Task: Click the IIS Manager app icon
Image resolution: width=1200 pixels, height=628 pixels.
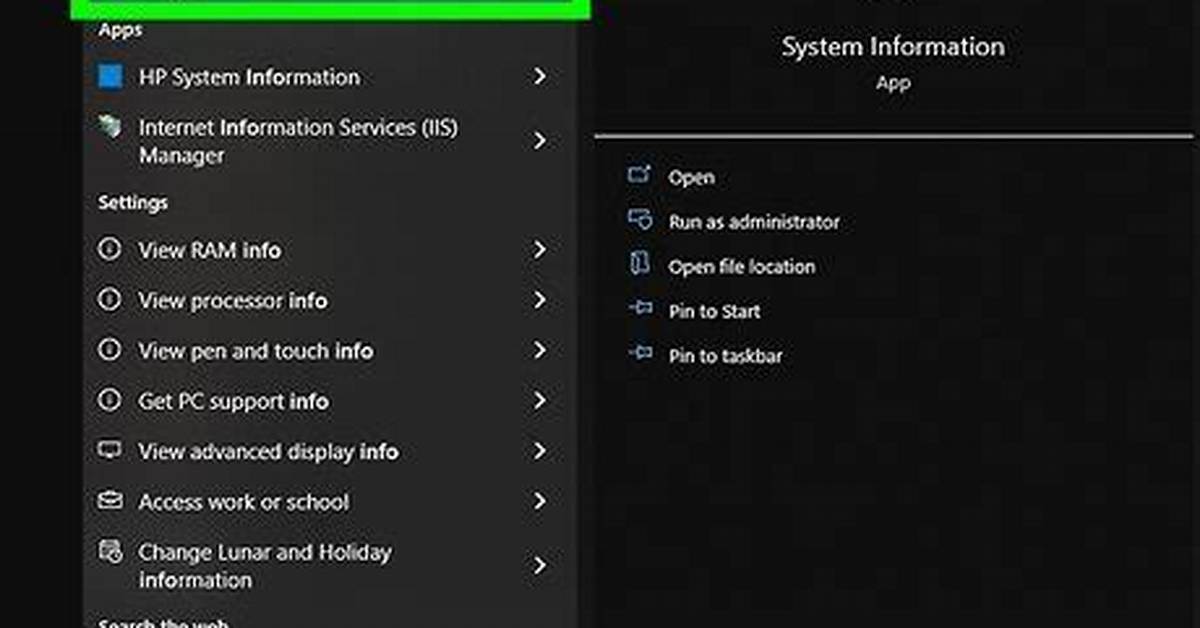Action: click(x=110, y=128)
